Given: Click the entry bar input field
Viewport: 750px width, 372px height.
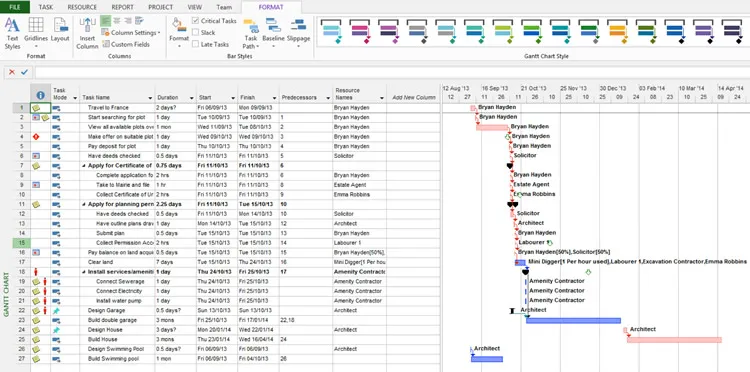Looking at the screenshot, I should pos(392,72).
